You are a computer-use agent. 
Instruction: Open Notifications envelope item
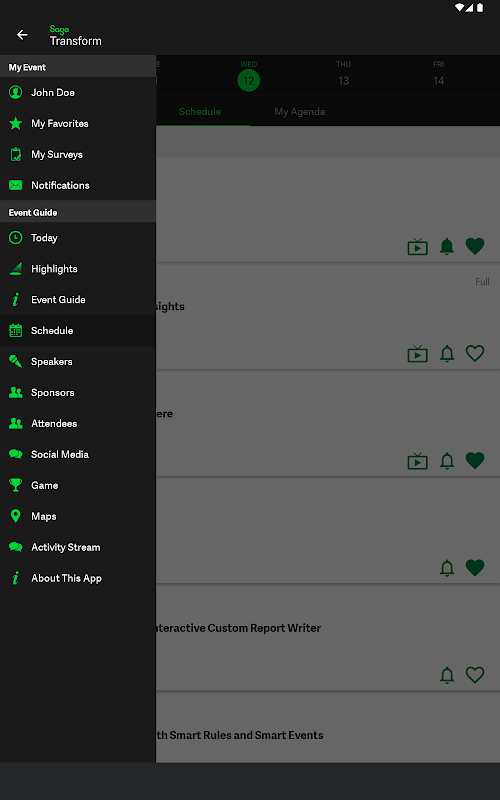pos(78,185)
